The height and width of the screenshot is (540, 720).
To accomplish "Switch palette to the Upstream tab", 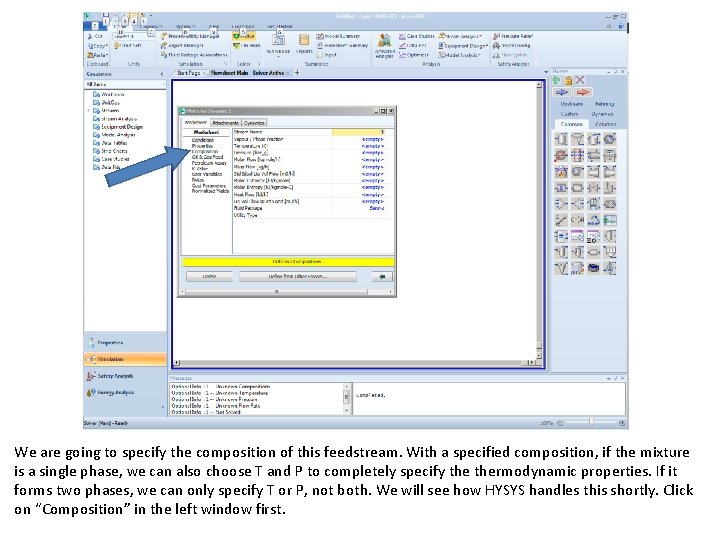I will tap(572, 104).
